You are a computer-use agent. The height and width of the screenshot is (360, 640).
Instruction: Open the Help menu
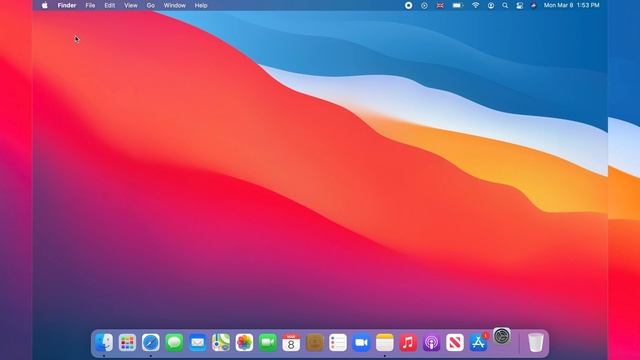tap(201, 5)
